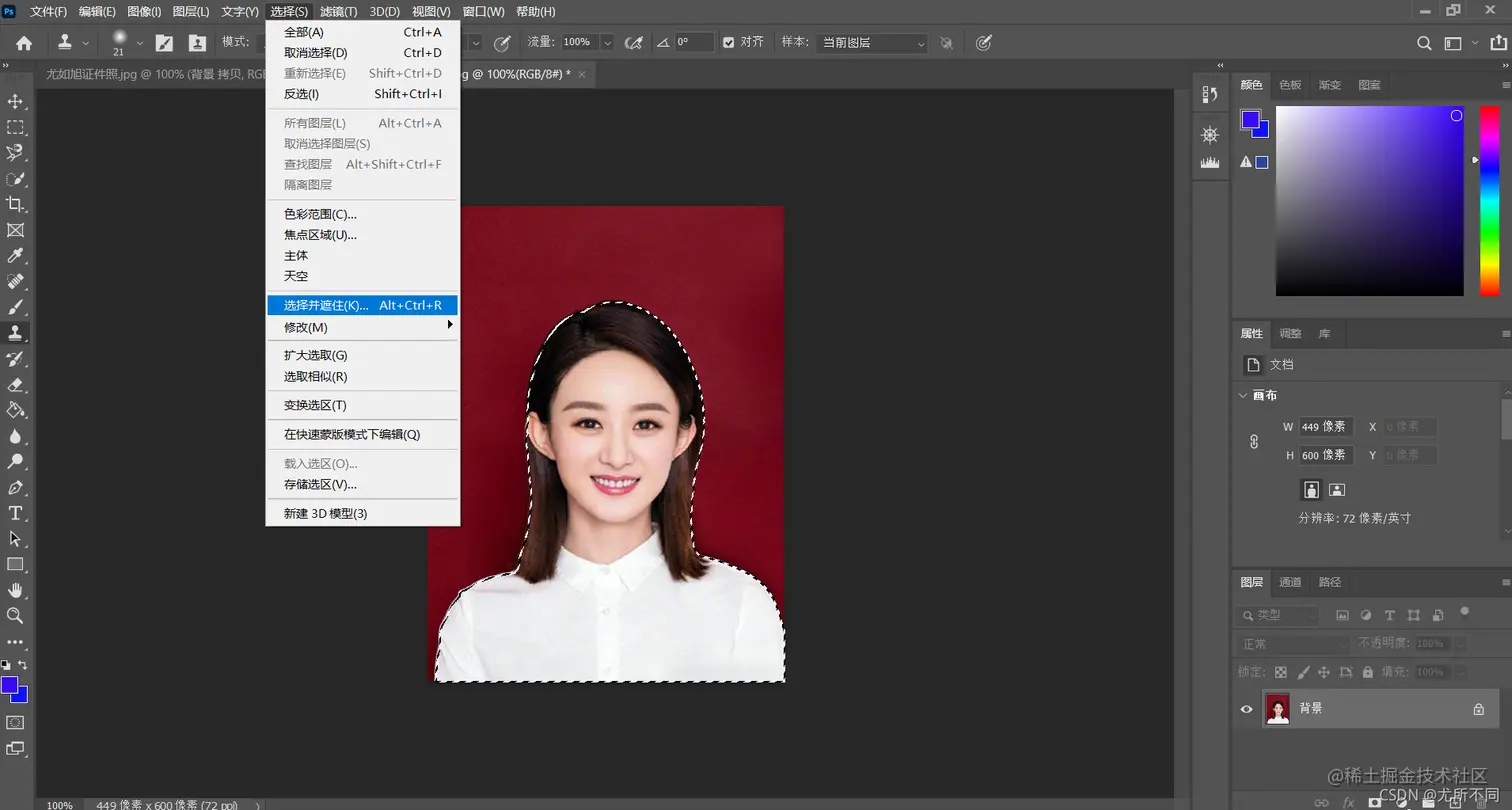Open the 滤镜 menu
The width and height of the screenshot is (1512, 810).
pyautogui.click(x=337, y=11)
